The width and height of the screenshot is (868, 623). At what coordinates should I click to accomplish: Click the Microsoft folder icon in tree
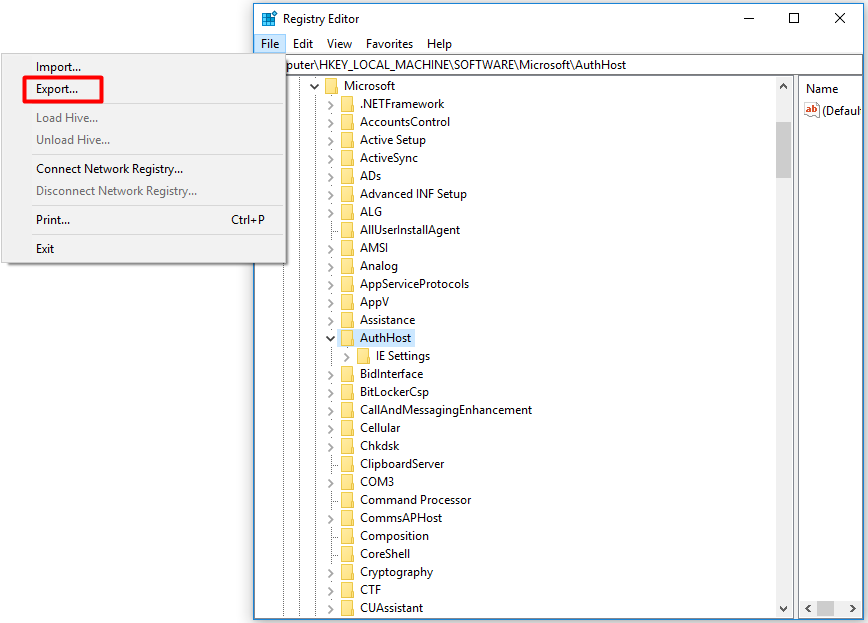[x=331, y=86]
